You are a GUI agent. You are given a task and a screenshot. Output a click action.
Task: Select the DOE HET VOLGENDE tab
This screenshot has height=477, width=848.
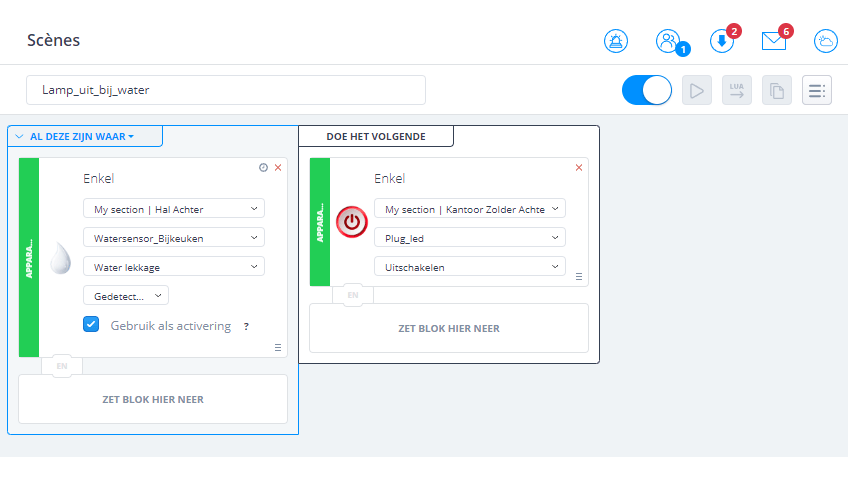[376, 136]
